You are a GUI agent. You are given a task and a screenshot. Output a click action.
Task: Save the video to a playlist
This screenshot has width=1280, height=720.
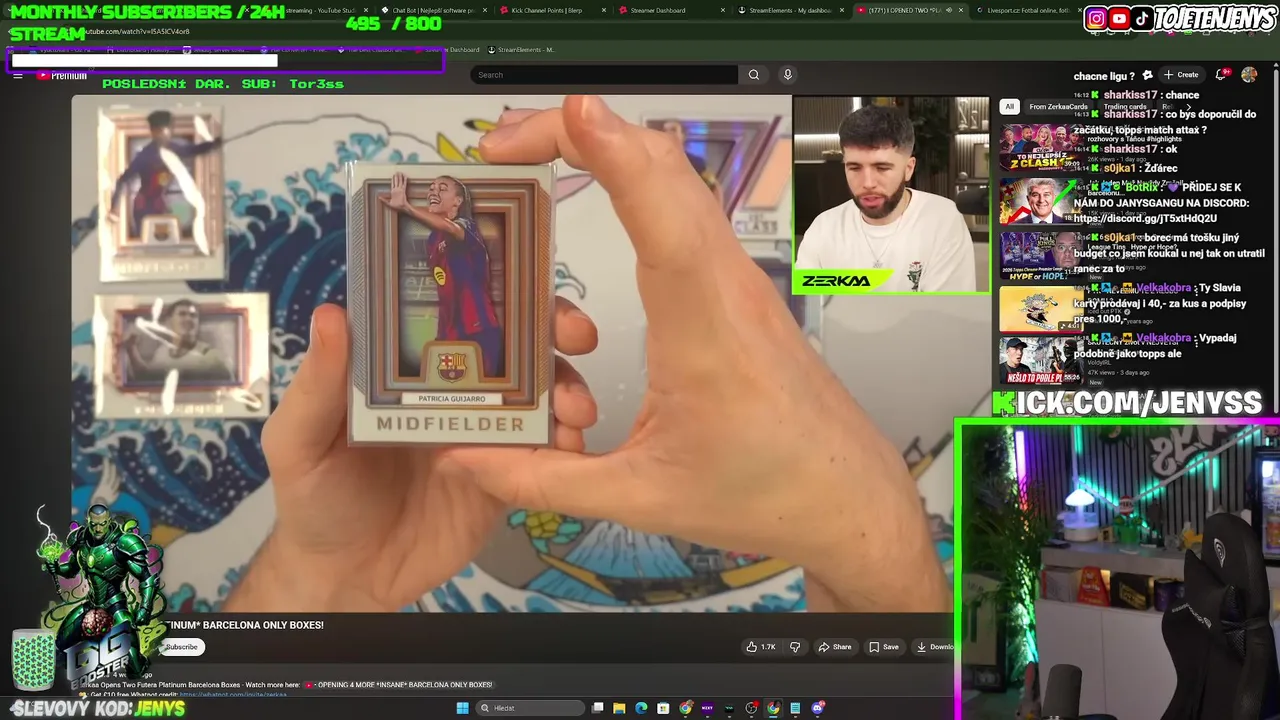pos(884,647)
